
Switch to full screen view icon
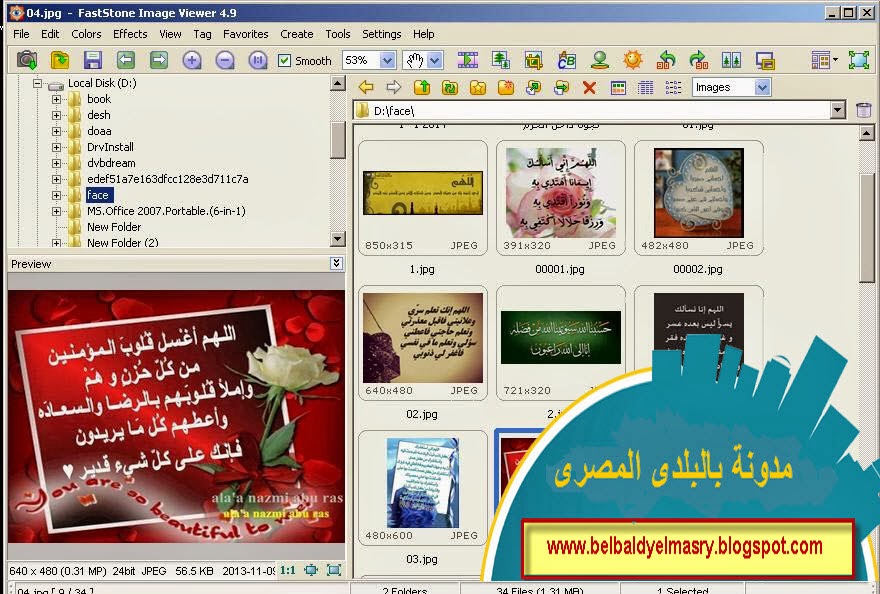point(859,60)
